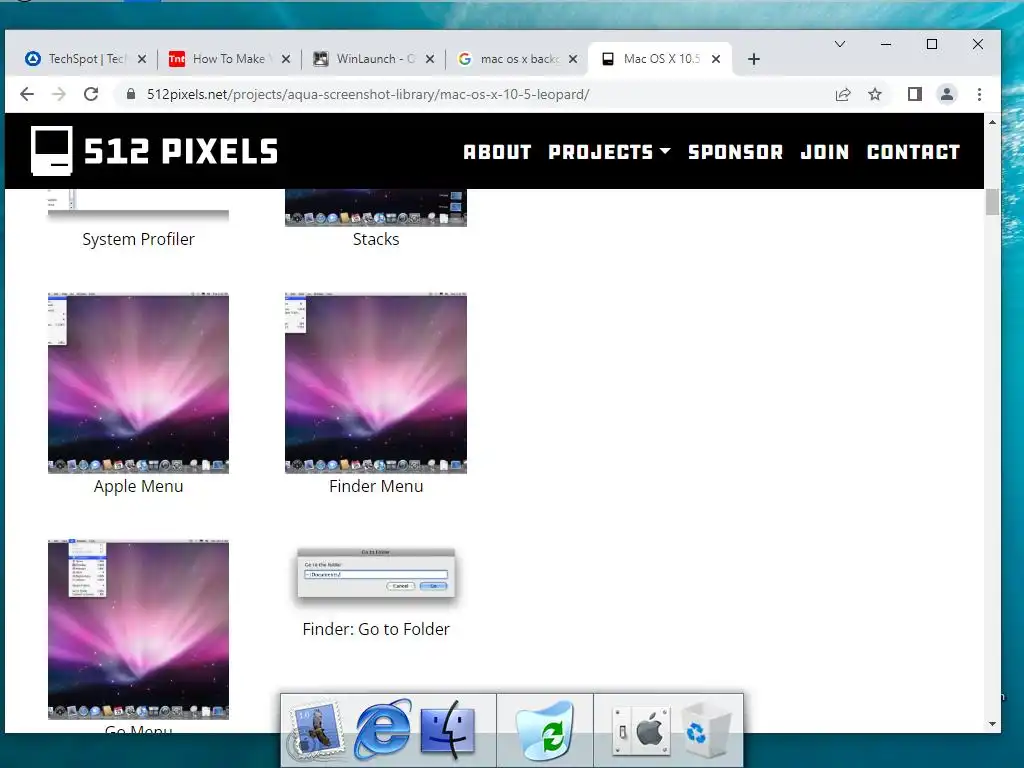Image resolution: width=1024 pixels, height=768 pixels.
Task: Expand the PROJECTS dropdown menu
Action: (609, 152)
